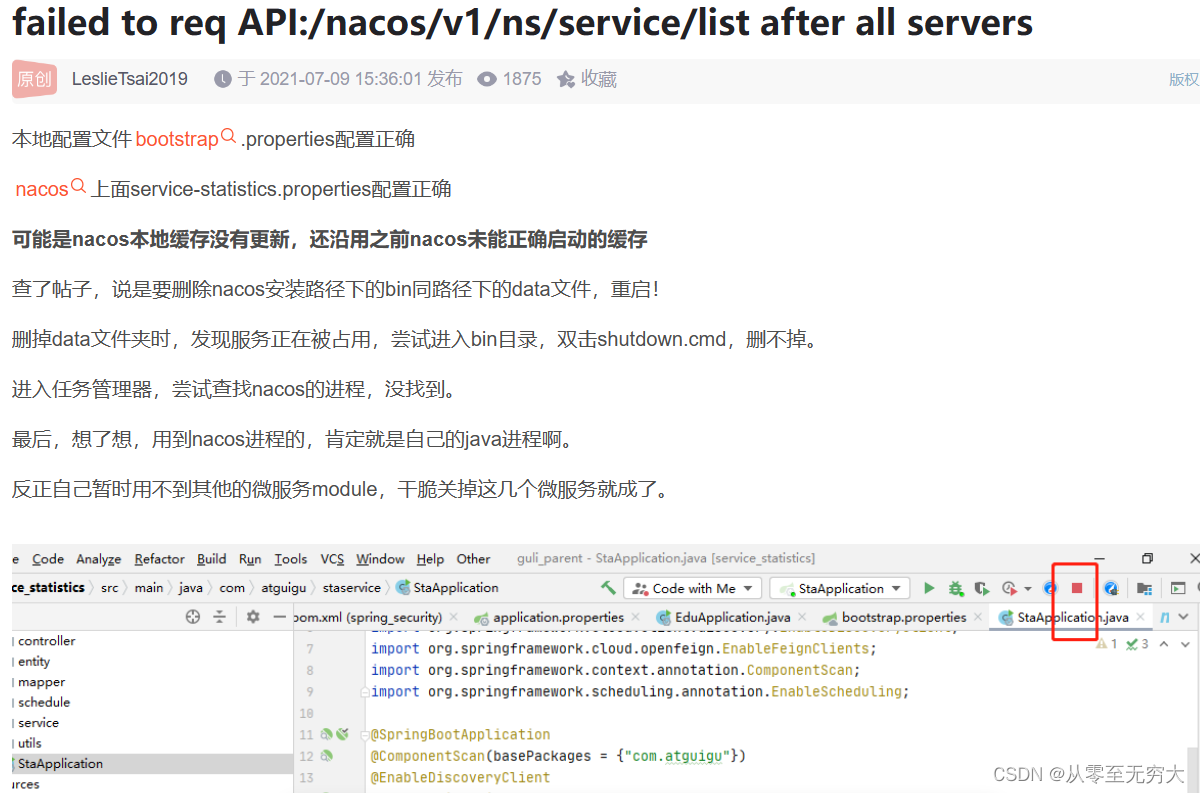
Task: Select opened file with the crosshair icon
Action: pos(190,616)
